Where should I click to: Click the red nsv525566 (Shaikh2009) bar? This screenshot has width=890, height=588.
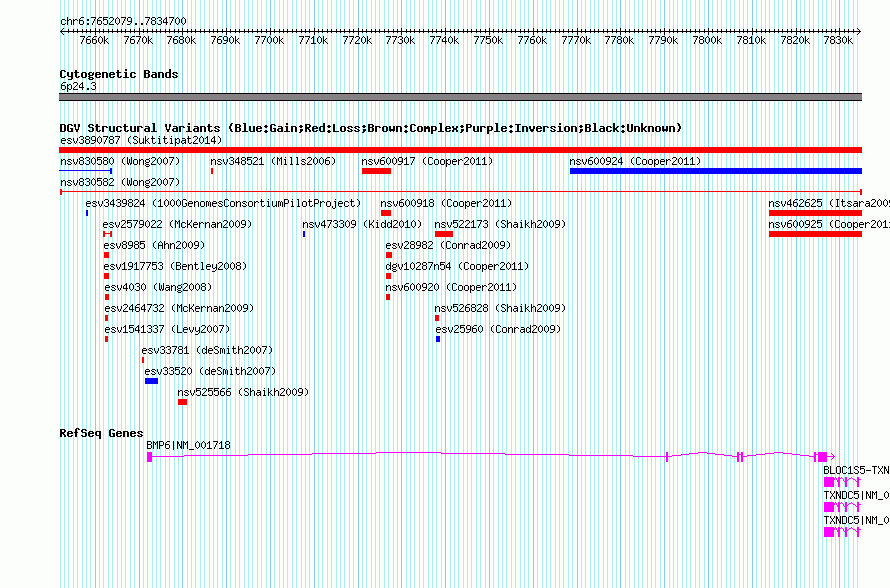point(182,402)
